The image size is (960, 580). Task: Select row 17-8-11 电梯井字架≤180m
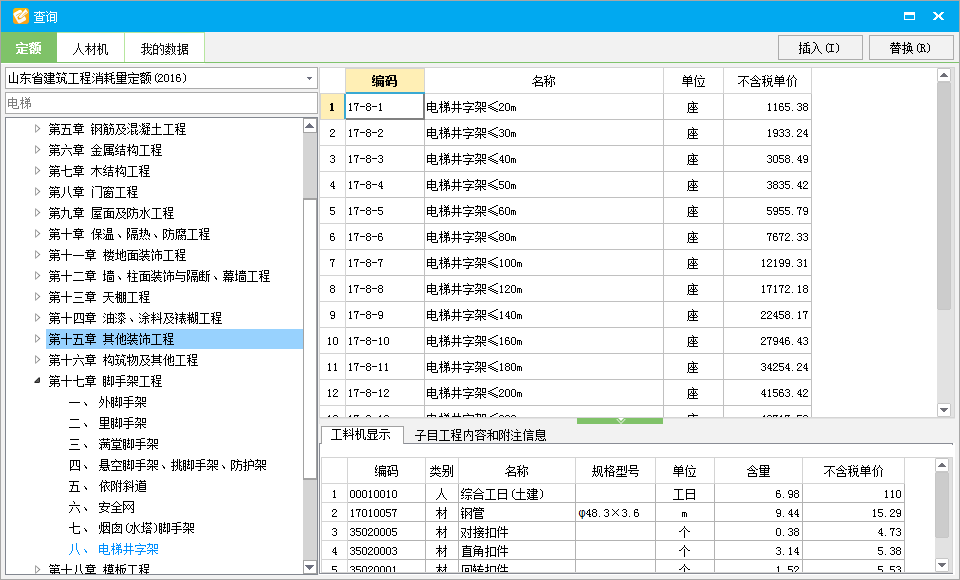(566, 367)
